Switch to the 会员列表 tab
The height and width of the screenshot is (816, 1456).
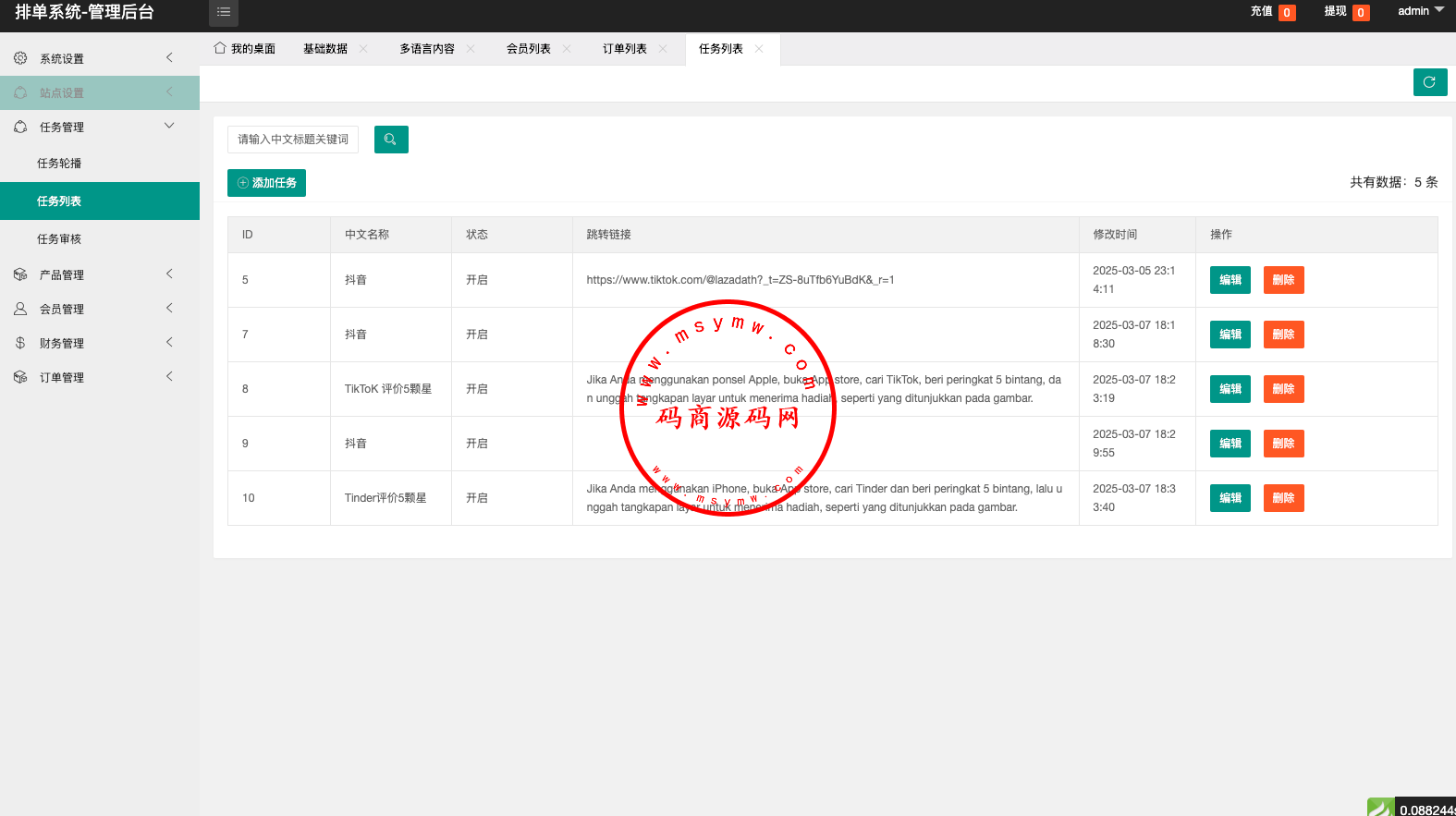[x=529, y=49]
